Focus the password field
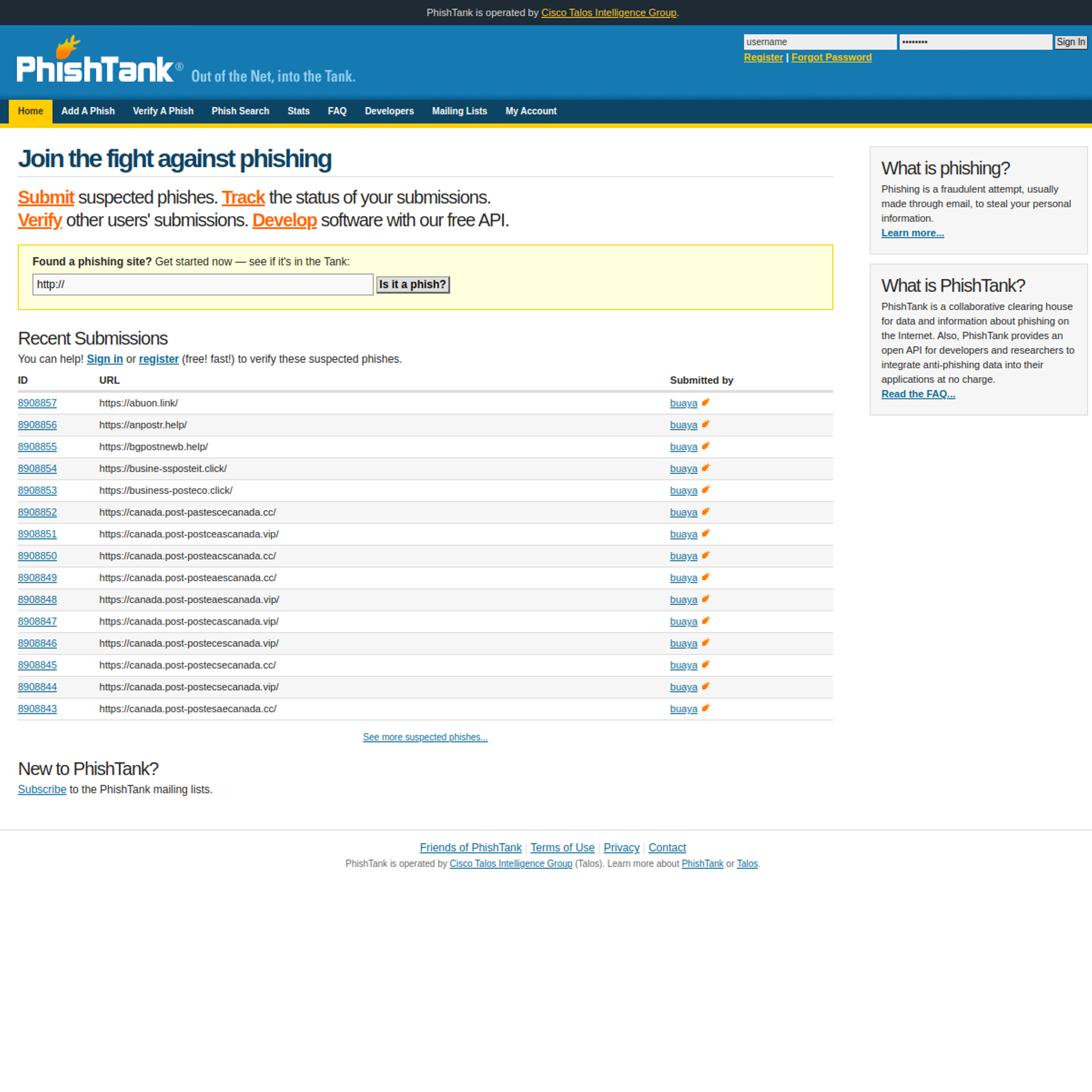The height and width of the screenshot is (1092, 1092). pyautogui.click(x=976, y=42)
